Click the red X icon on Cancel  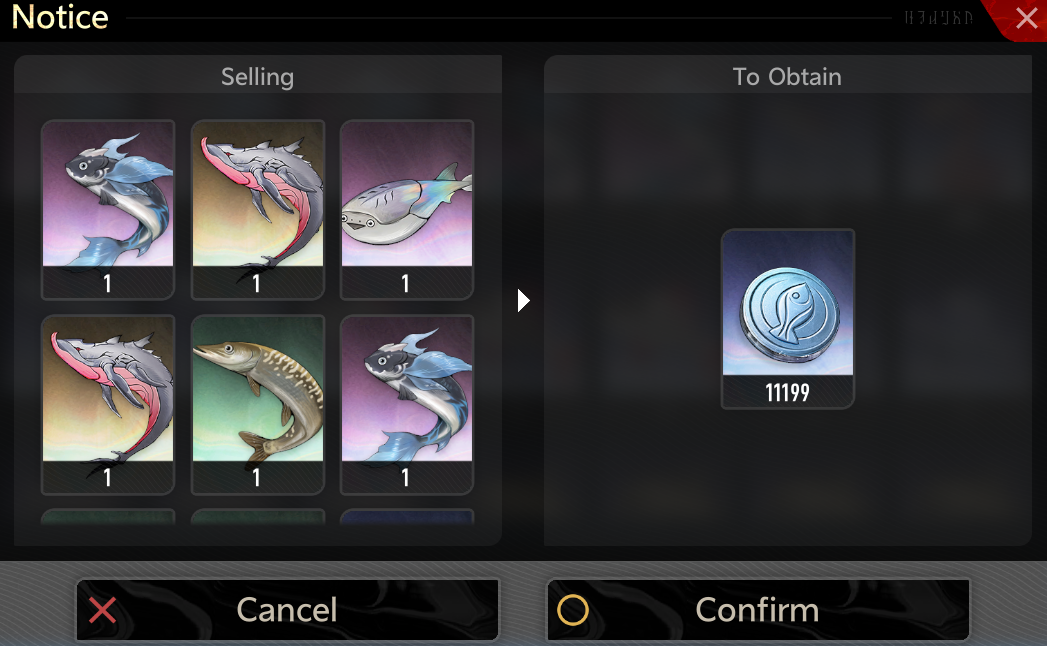tap(102, 610)
